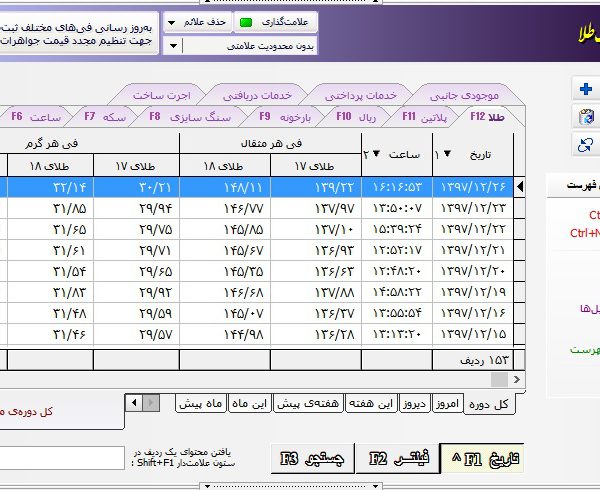The height and width of the screenshot is (490, 600).
Task: Open the خدمات دریافتی tab
Action: pos(257,95)
